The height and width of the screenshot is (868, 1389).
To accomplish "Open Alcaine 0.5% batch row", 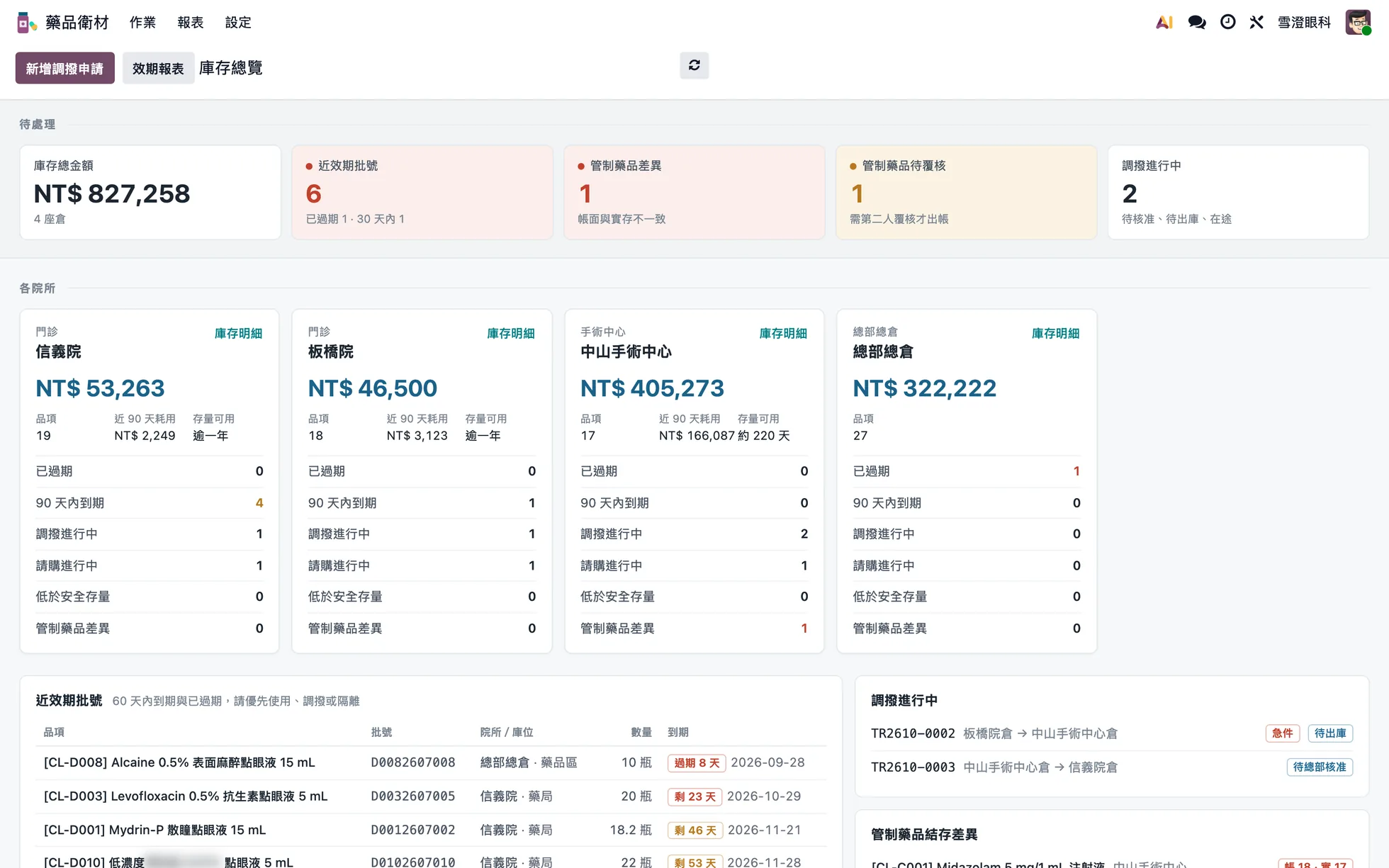I will pyautogui.click(x=431, y=763).
